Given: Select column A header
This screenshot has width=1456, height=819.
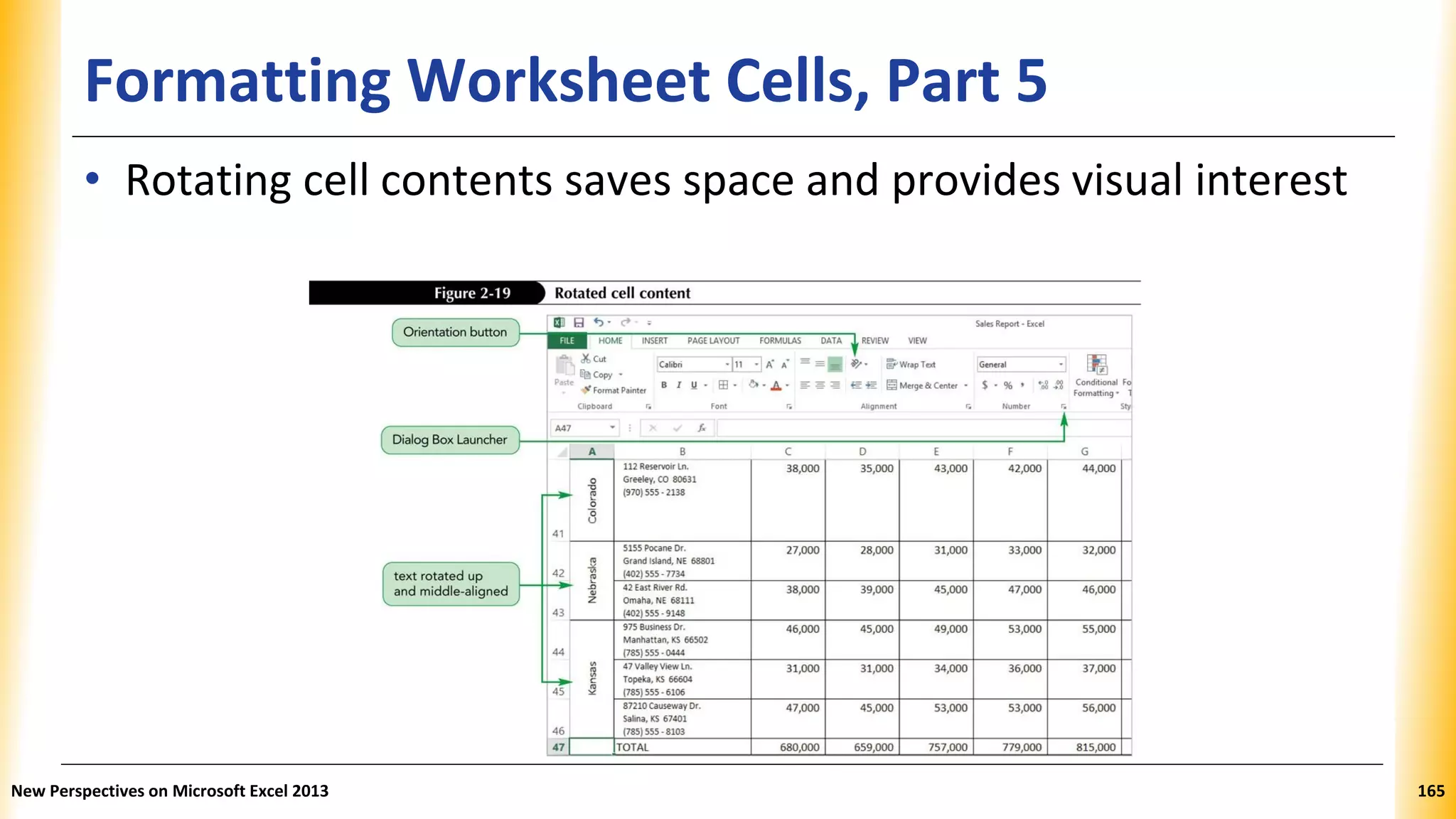Looking at the screenshot, I should [x=591, y=451].
